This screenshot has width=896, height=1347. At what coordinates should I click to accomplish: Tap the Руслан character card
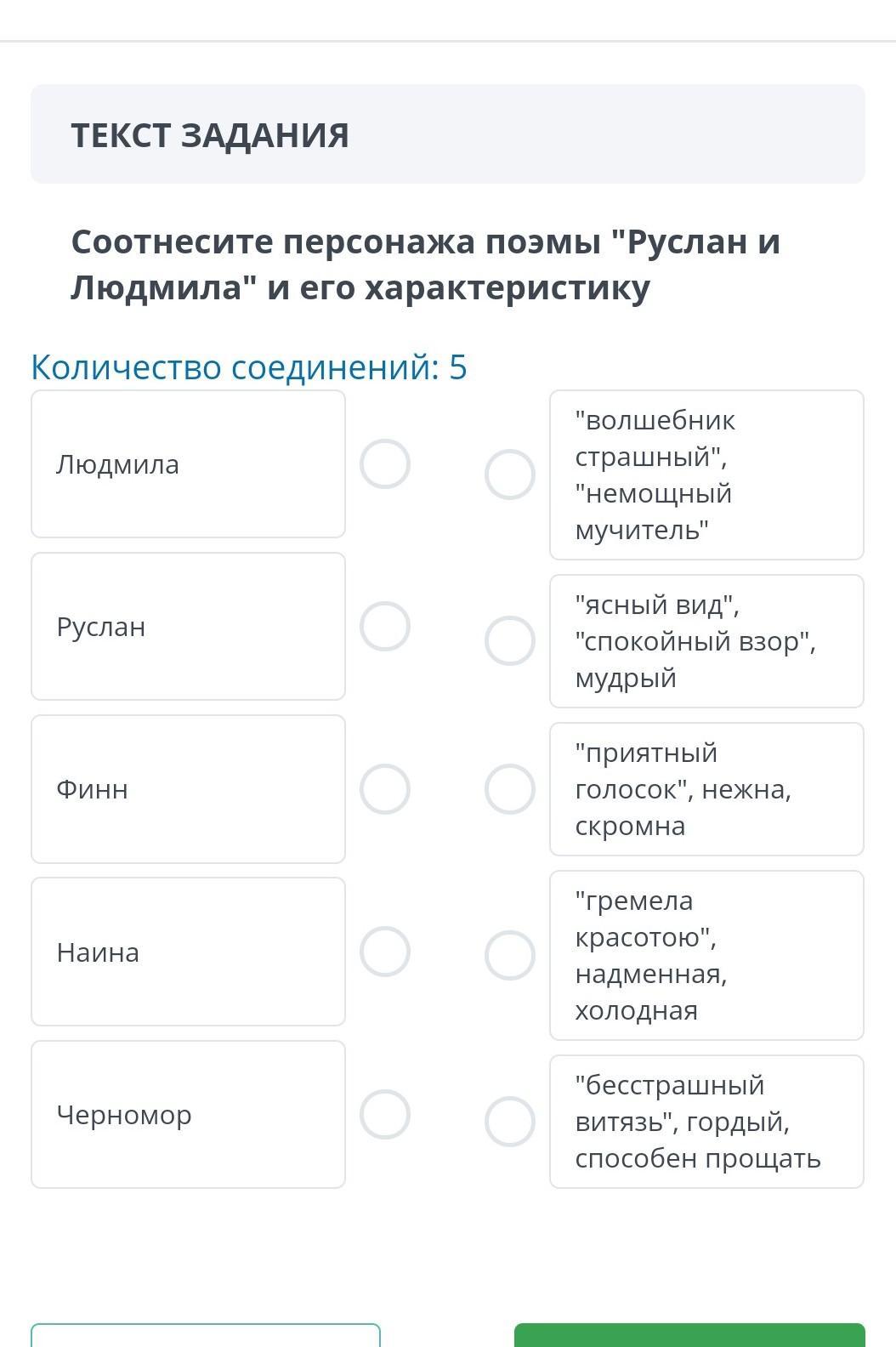[x=188, y=627]
